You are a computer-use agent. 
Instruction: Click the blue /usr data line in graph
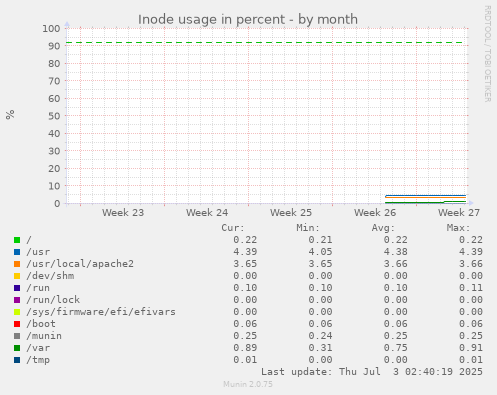coord(426,195)
